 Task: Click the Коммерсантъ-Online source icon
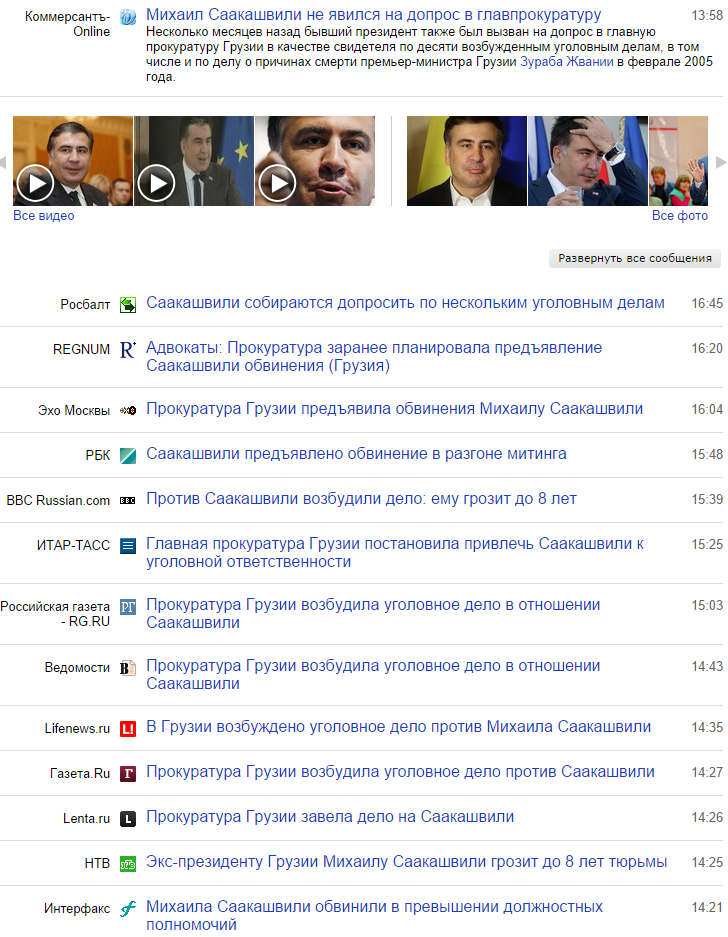click(x=128, y=17)
